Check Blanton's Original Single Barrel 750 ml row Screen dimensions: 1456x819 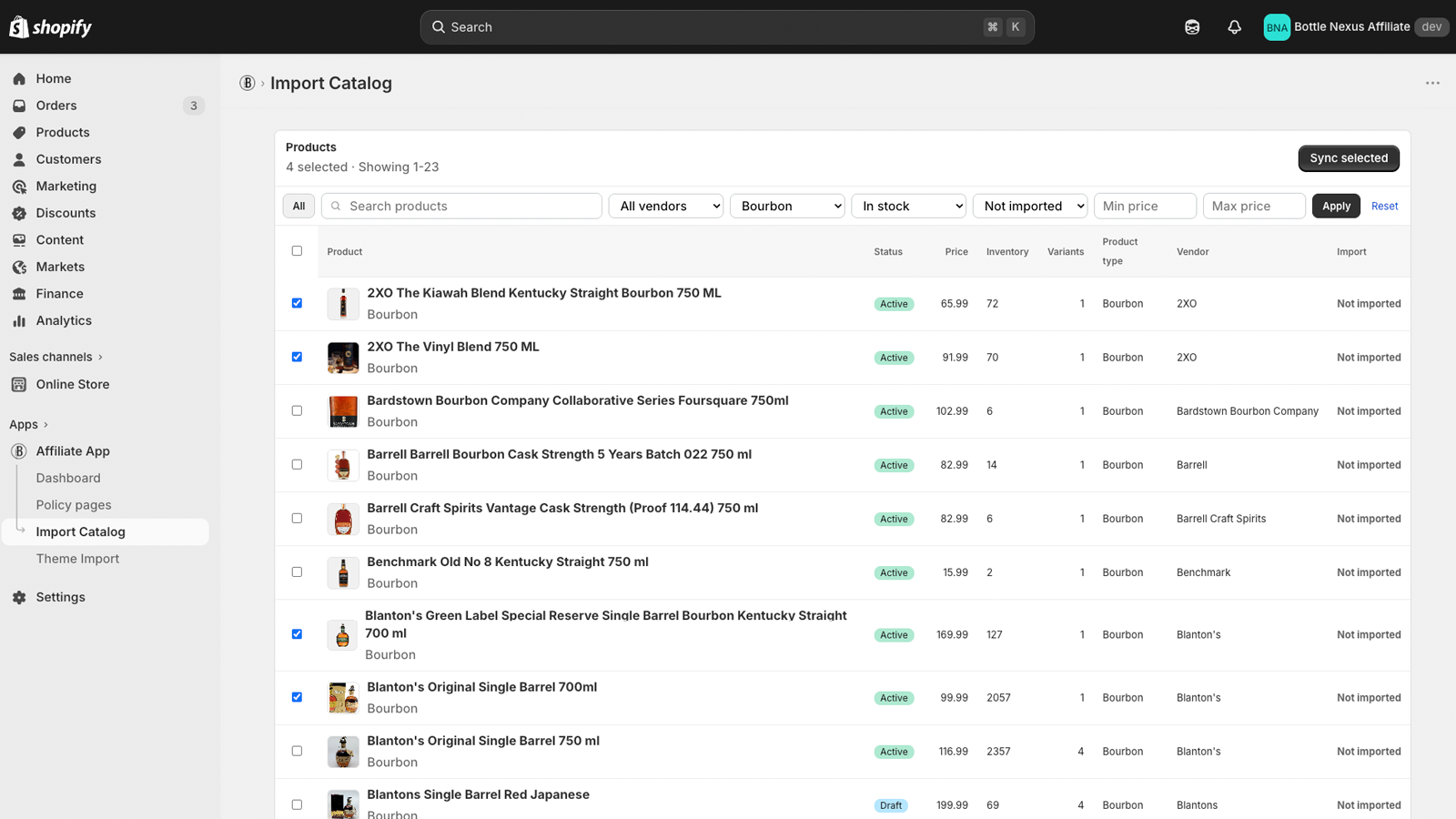tap(297, 751)
